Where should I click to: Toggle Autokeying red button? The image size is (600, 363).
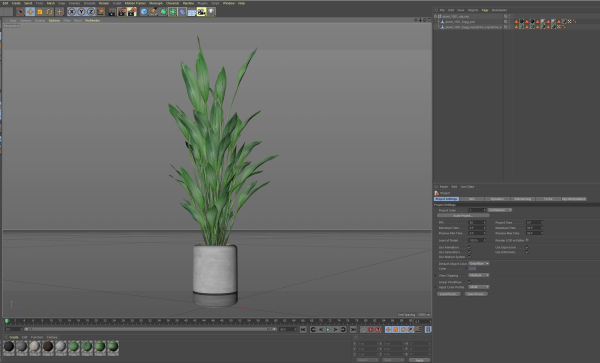pos(371,329)
